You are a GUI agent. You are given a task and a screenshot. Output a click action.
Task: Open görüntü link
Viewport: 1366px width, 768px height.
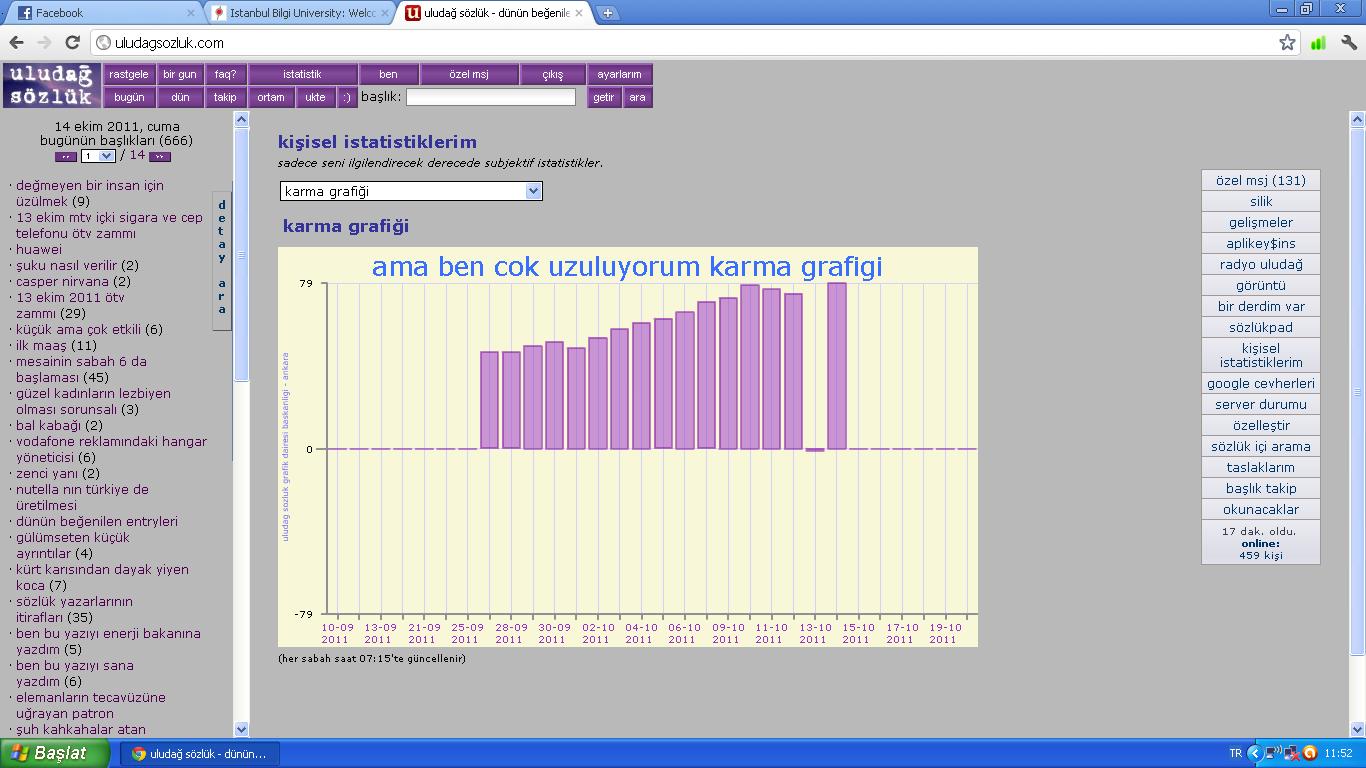[1261, 285]
